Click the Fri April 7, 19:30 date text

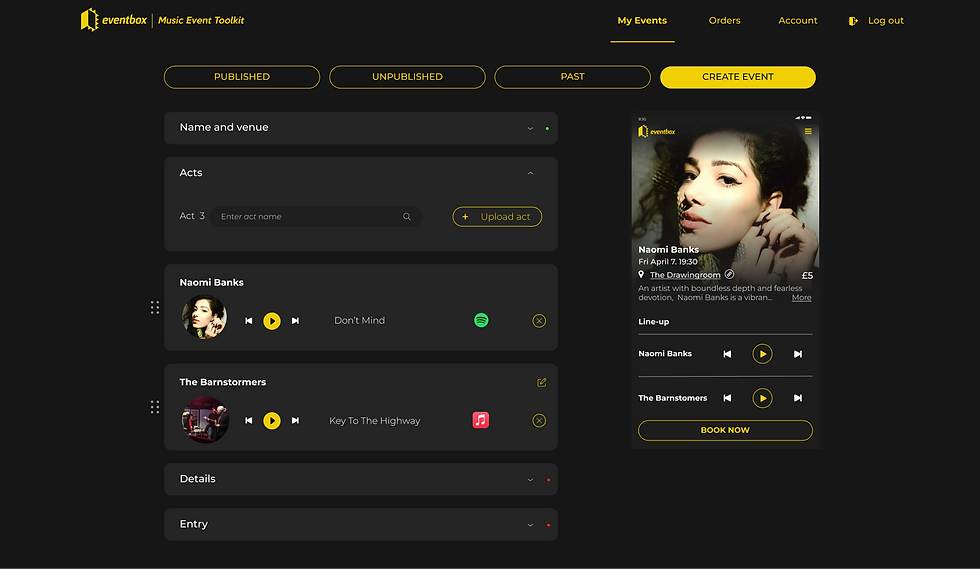(668, 262)
